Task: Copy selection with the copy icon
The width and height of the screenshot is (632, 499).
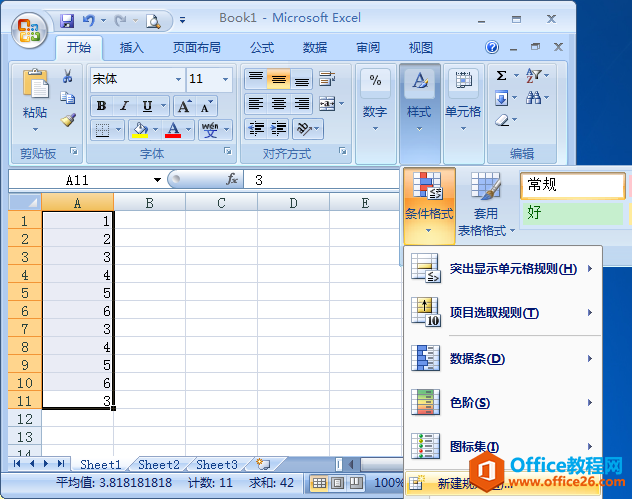Action: point(67,98)
